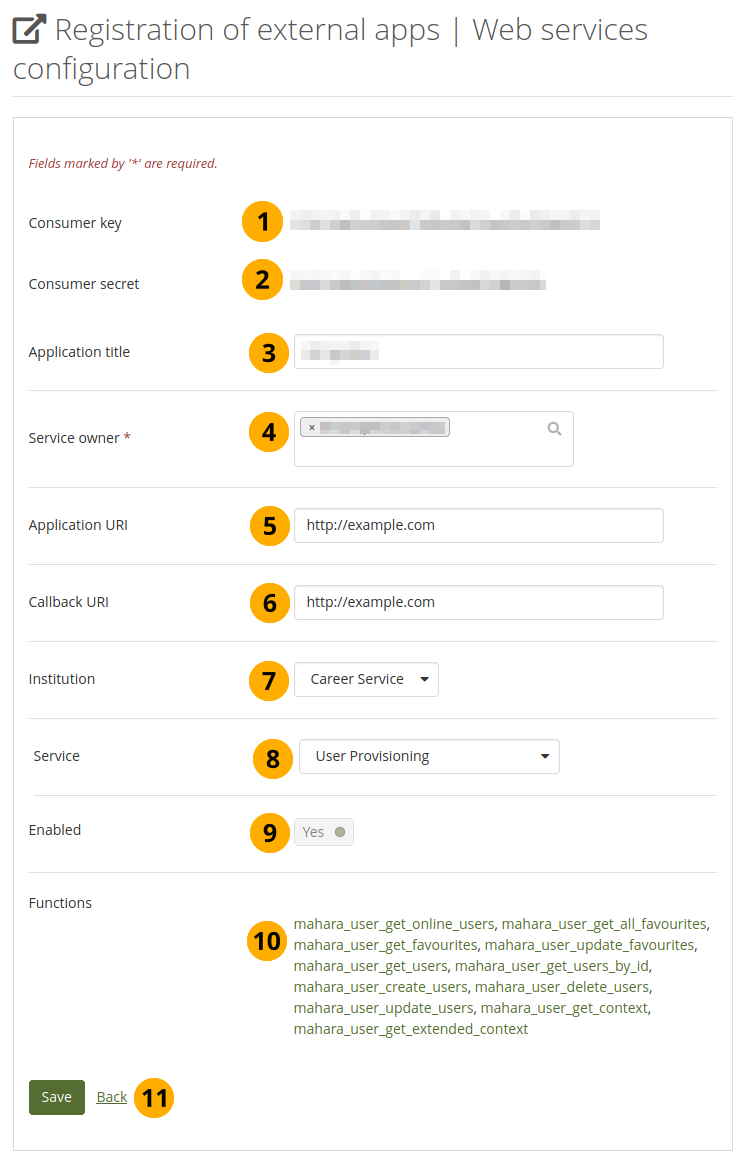Click mahara_user_delete_users function link

561,987
